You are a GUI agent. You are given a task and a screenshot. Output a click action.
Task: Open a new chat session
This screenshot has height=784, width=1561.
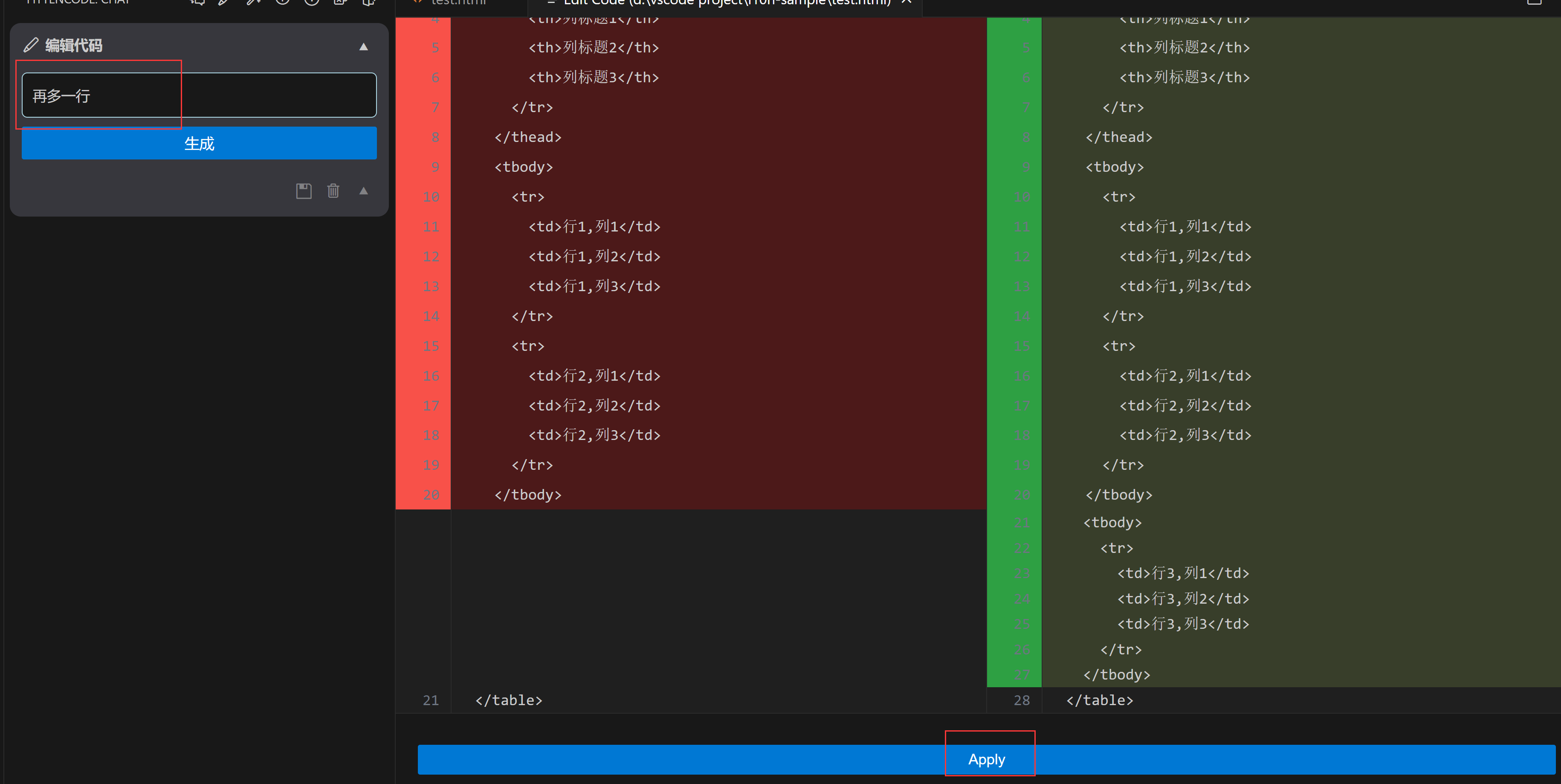[x=197, y=3]
